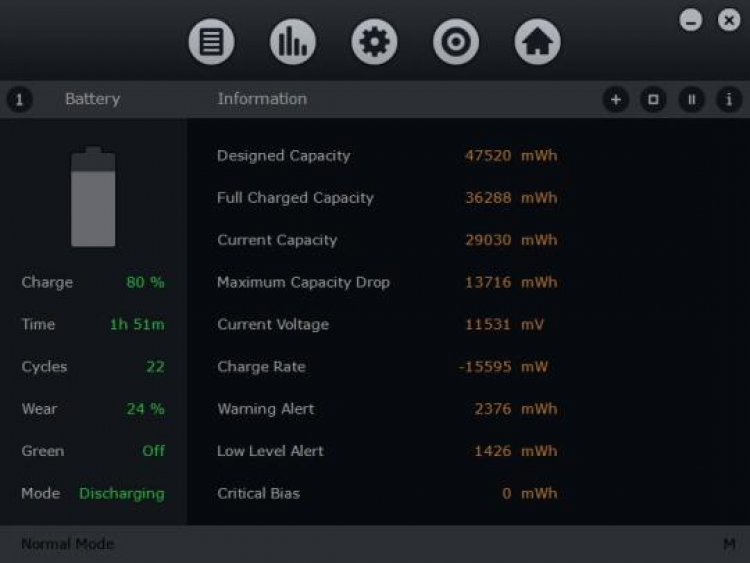Click the M indicator in status bar
Viewport: 750px width, 563px height.
tap(729, 544)
